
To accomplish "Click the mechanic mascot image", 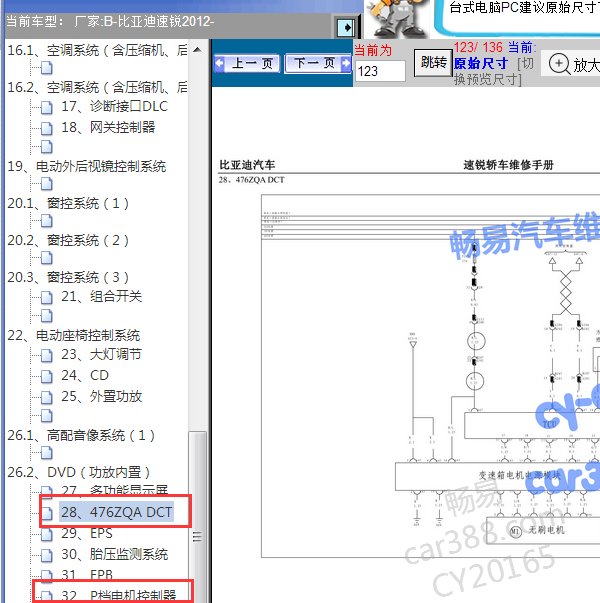I will click(399, 18).
